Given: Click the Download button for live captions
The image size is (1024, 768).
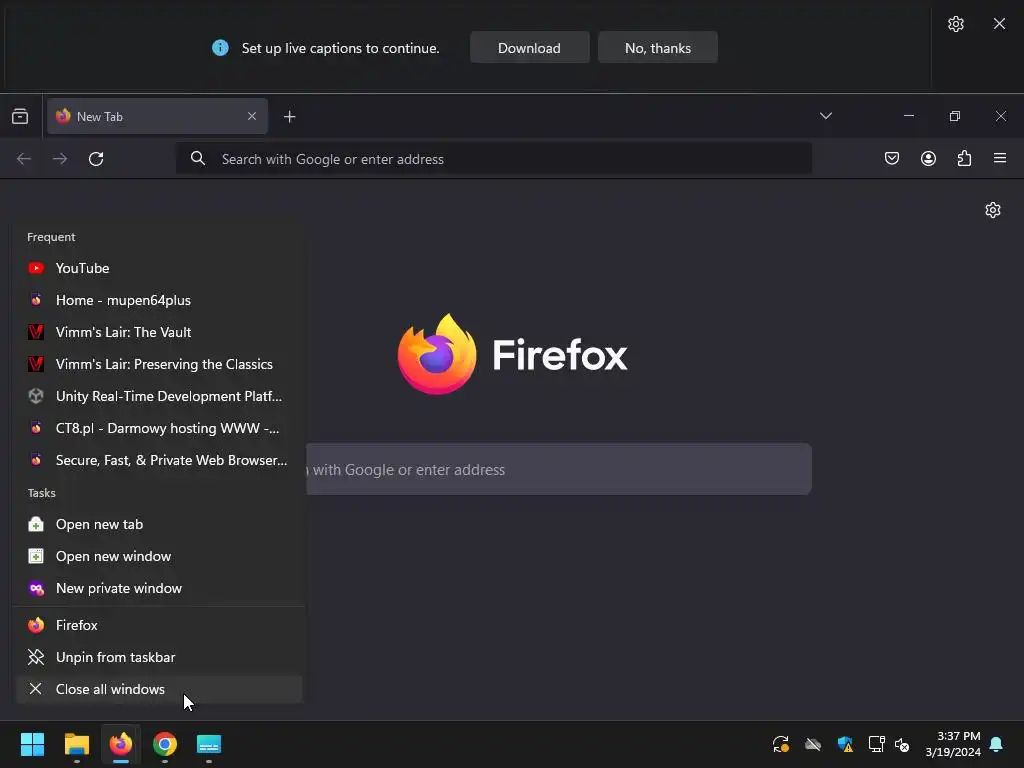Looking at the screenshot, I should [529, 48].
